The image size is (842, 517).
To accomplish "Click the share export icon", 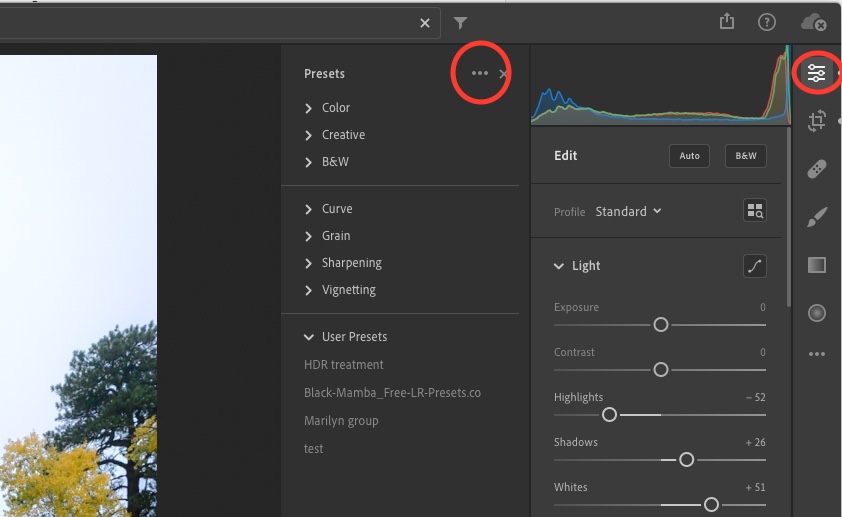I will [x=727, y=22].
